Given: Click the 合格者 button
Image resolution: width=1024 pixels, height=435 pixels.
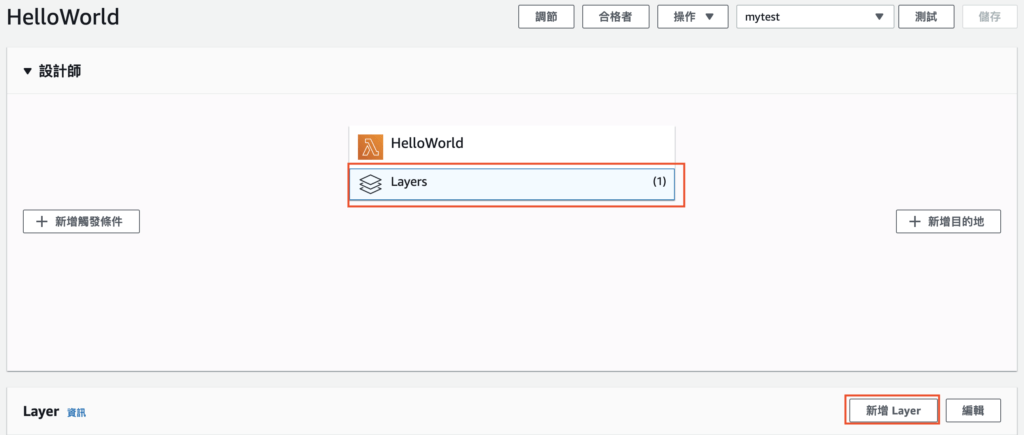Looking at the screenshot, I should [615, 17].
